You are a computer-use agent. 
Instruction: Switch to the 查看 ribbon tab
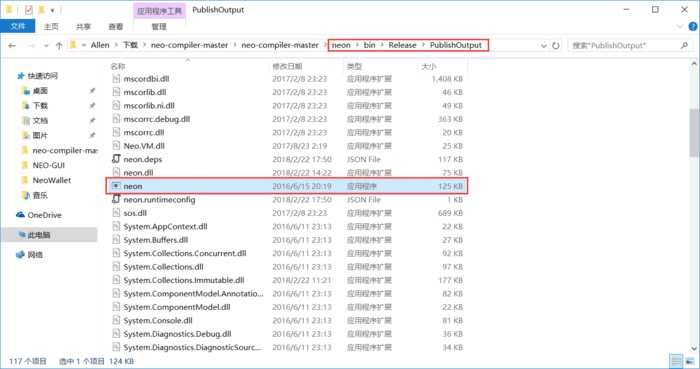[x=116, y=27]
